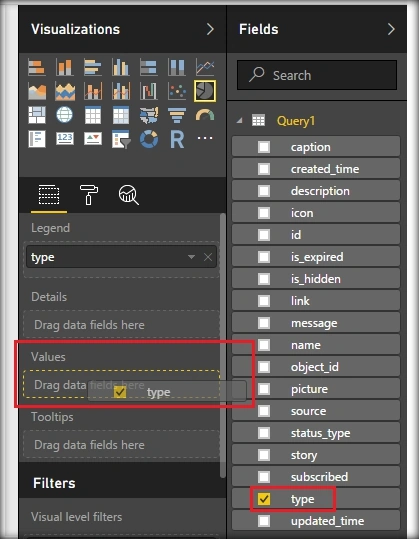Select the funnel chart icon
419x539 pixels.
[x=177, y=115]
